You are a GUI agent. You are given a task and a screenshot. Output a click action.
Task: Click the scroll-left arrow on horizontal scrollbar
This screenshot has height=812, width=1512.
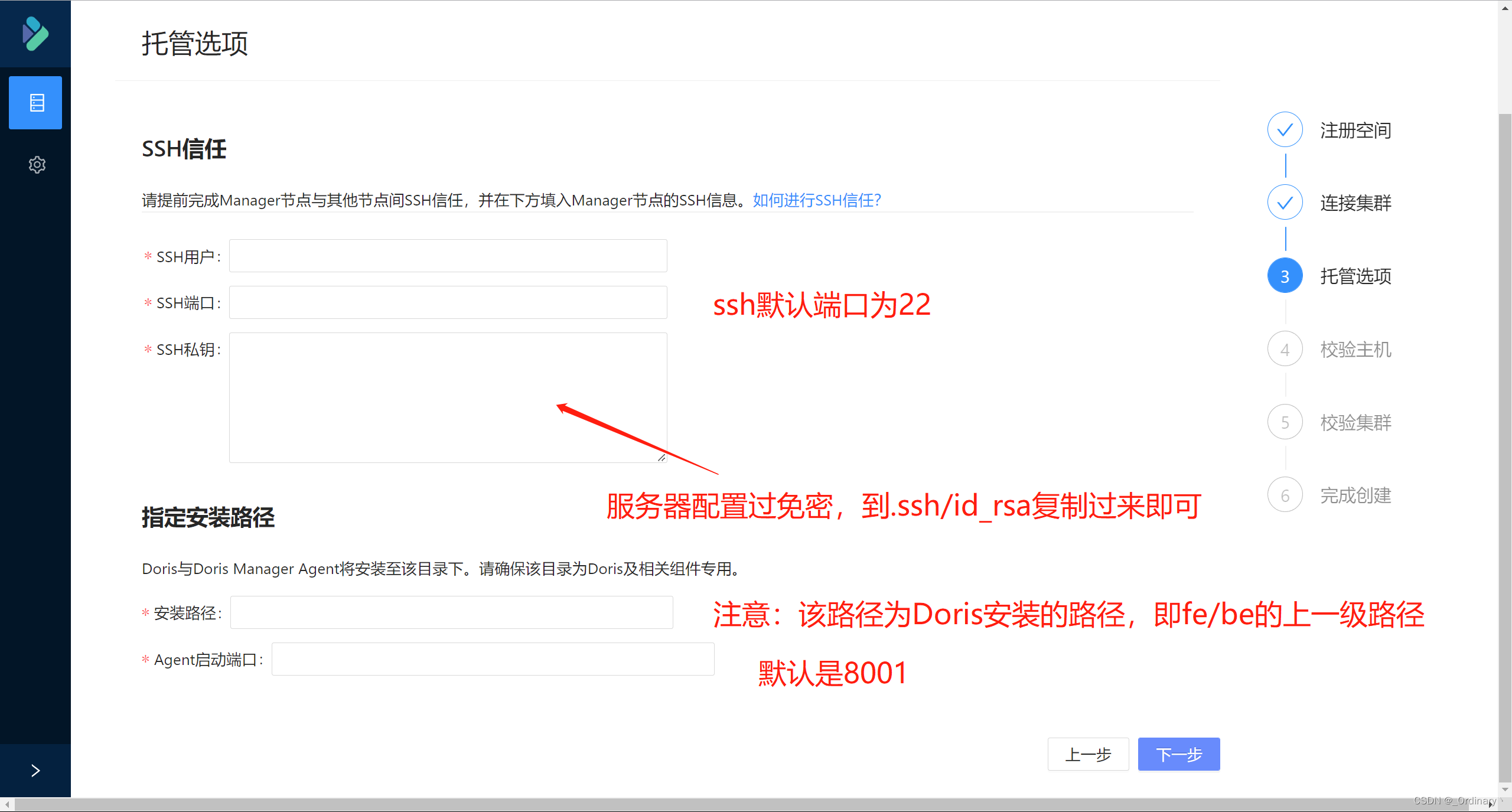click(x=6, y=804)
